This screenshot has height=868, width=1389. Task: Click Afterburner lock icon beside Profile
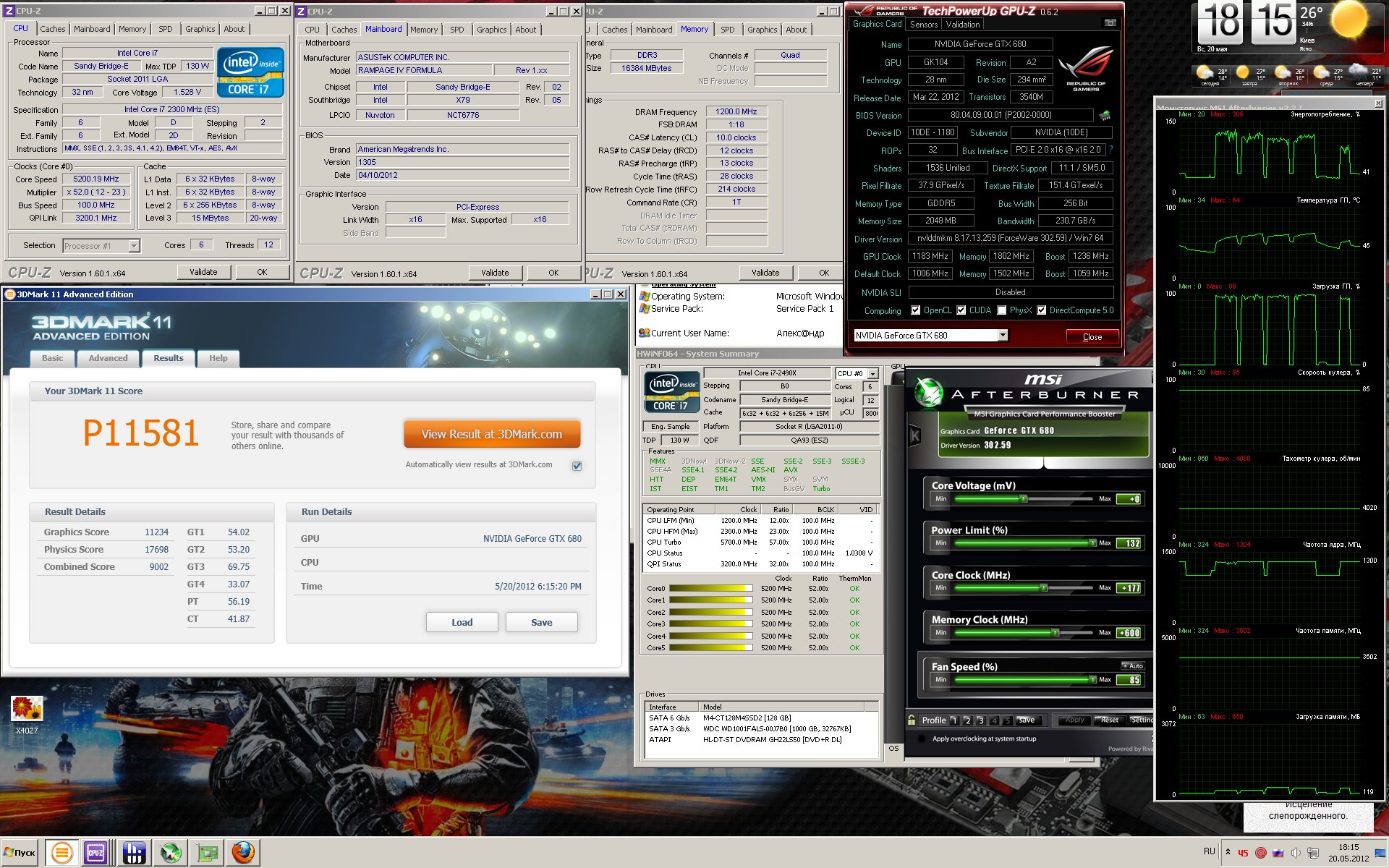tap(912, 720)
